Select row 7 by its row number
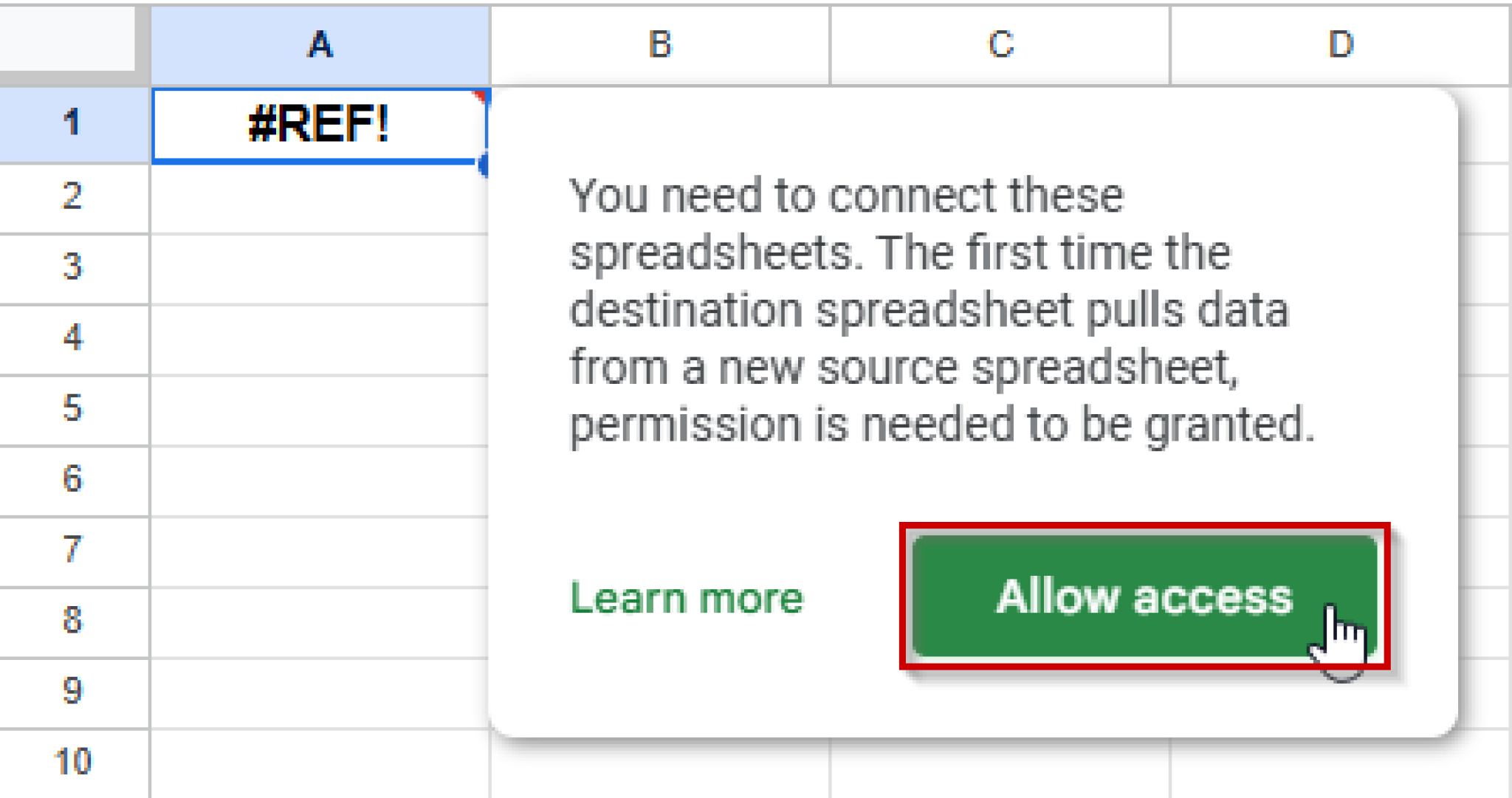 tap(72, 551)
